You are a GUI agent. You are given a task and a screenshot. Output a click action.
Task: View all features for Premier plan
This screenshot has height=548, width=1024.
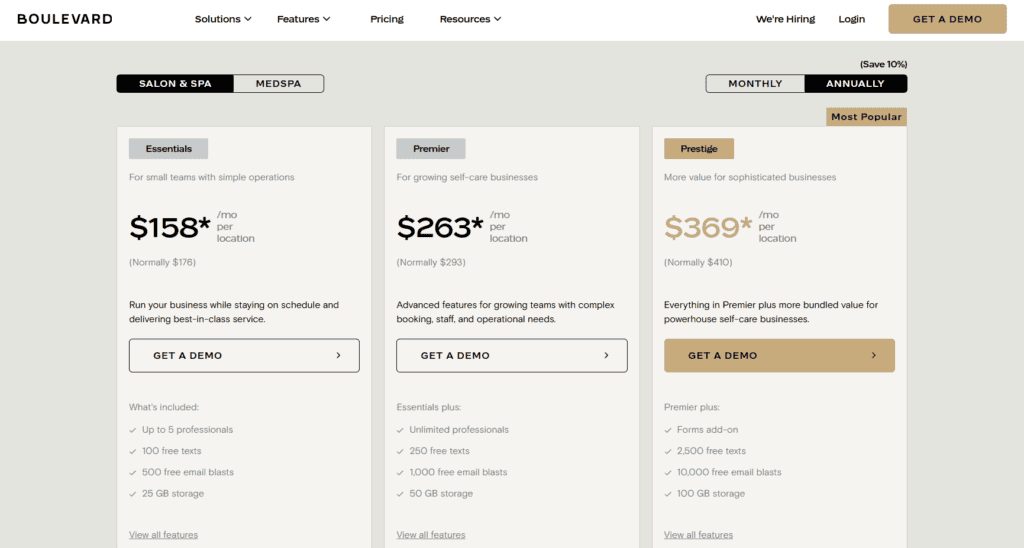[431, 535]
